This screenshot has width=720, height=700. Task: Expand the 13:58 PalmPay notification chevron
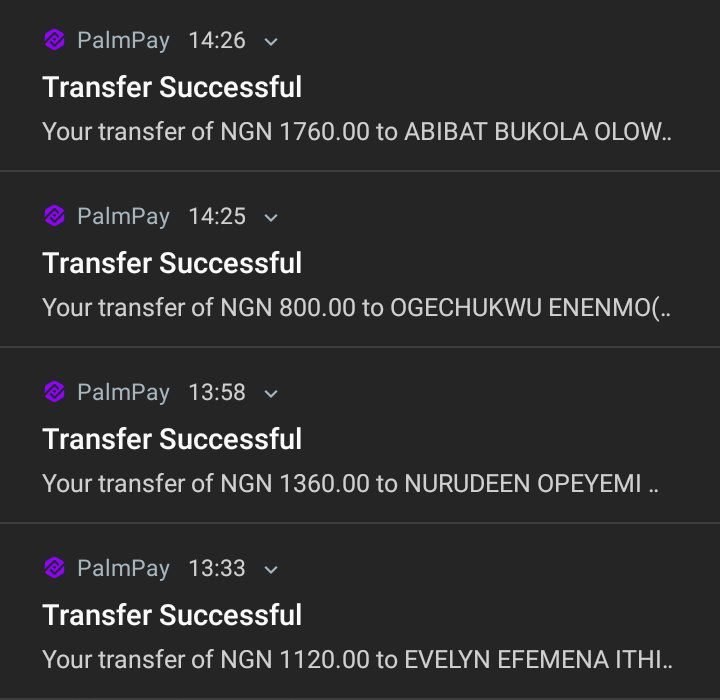click(x=271, y=394)
